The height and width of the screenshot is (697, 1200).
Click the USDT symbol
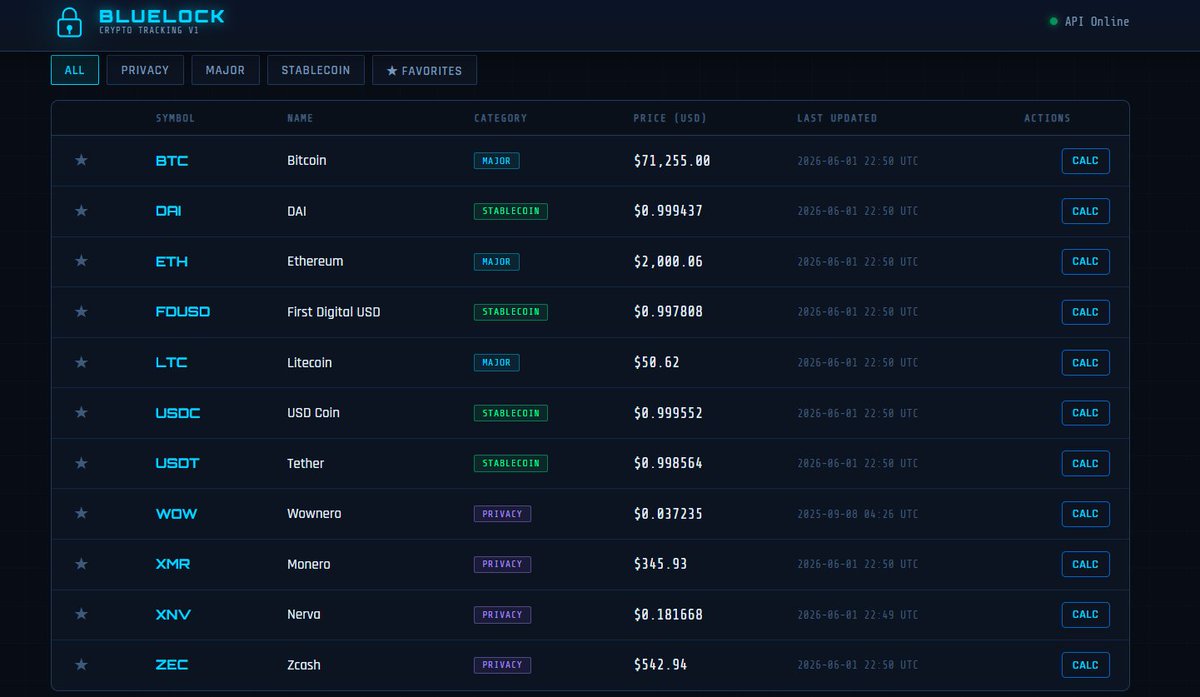click(177, 463)
